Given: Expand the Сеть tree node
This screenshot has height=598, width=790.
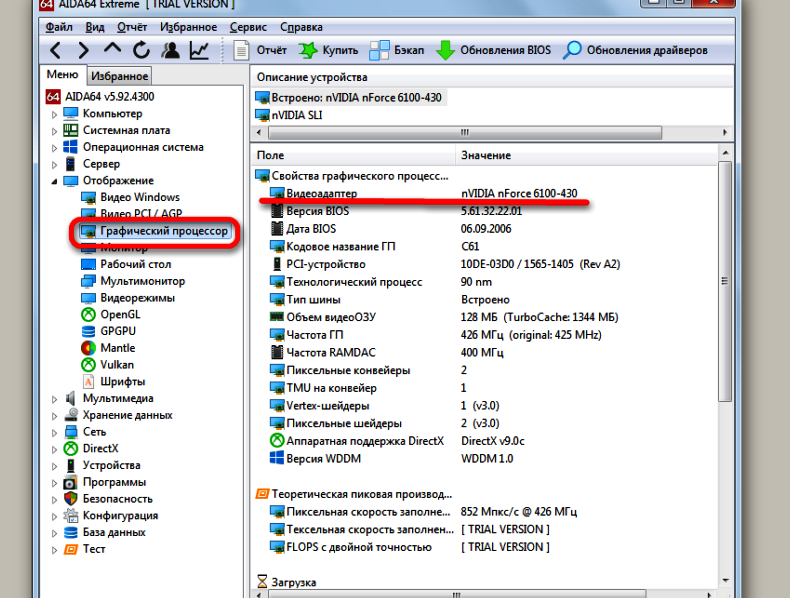Looking at the screenshot, I should pyautogui.click(x=54, y=432).
